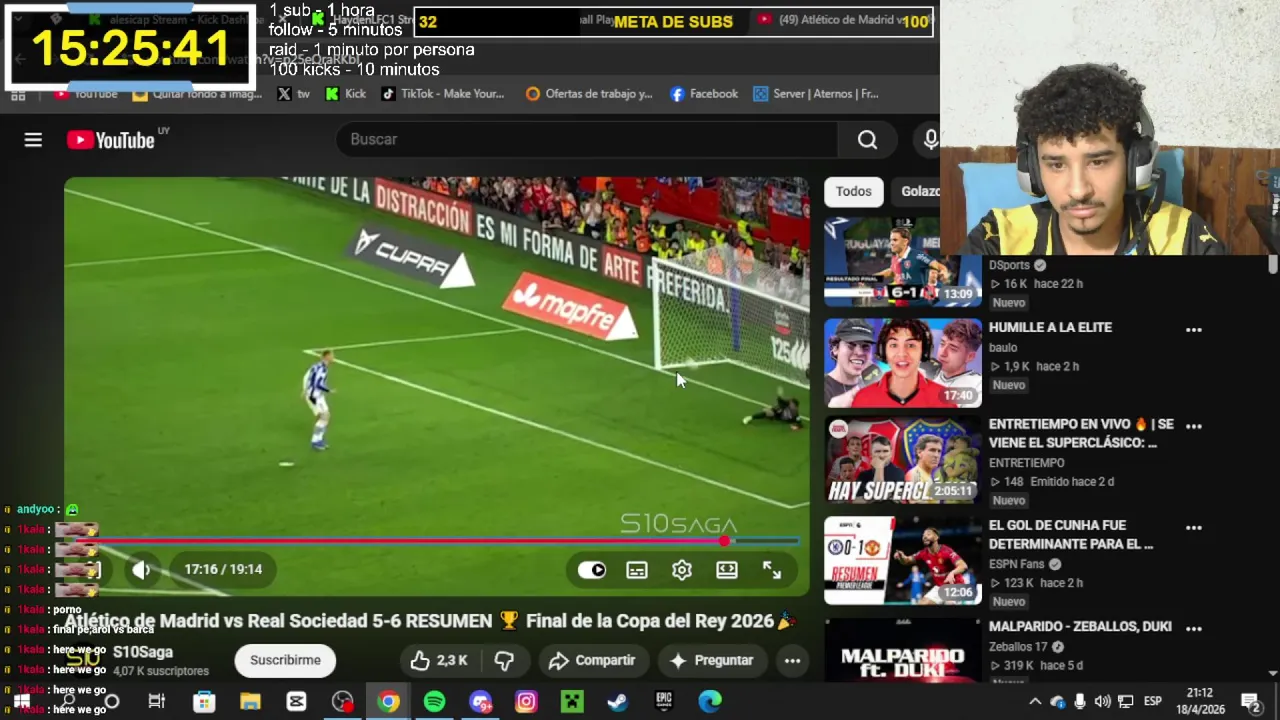1280x720 pixels.
Task: Click the Suscribirme button
Action: coord(285,660)
